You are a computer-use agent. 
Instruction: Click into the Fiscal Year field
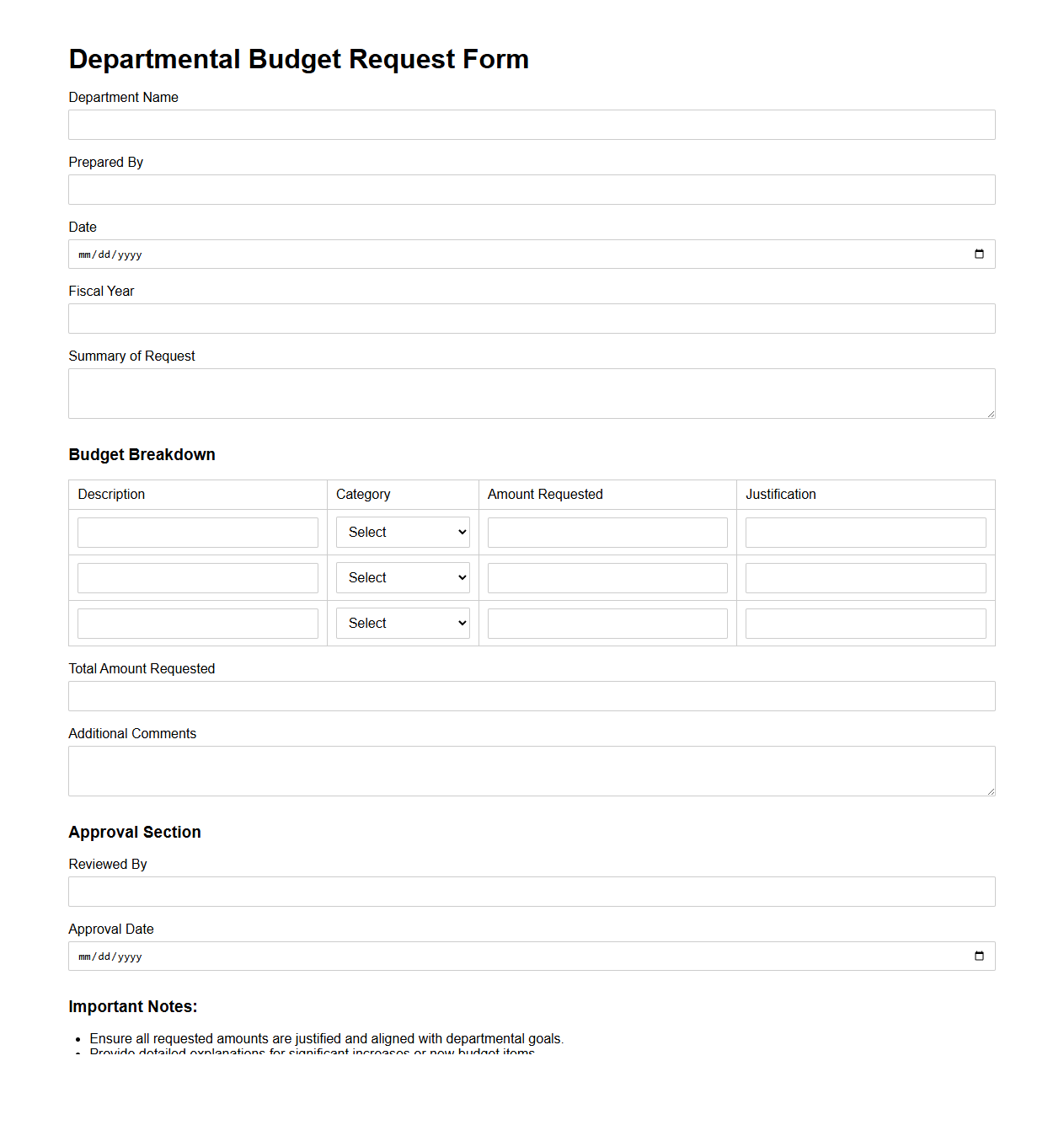(532, 319)
